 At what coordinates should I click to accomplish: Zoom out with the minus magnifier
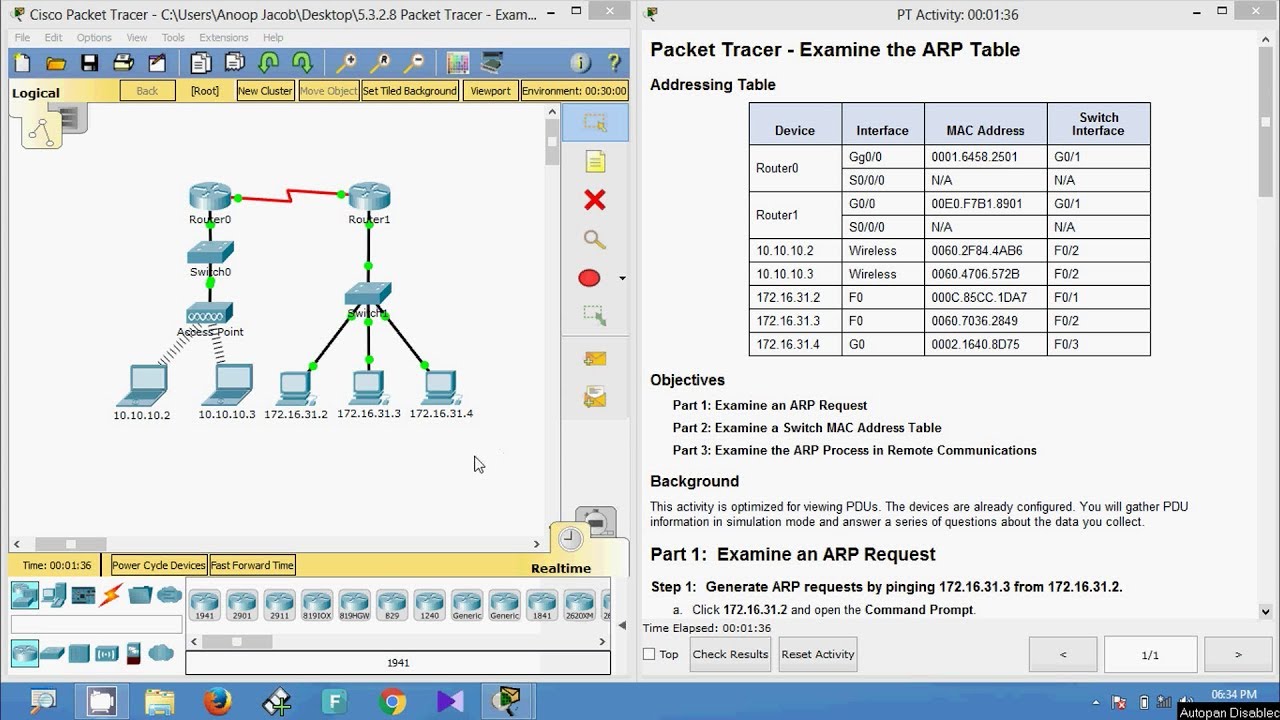(413, 63)
